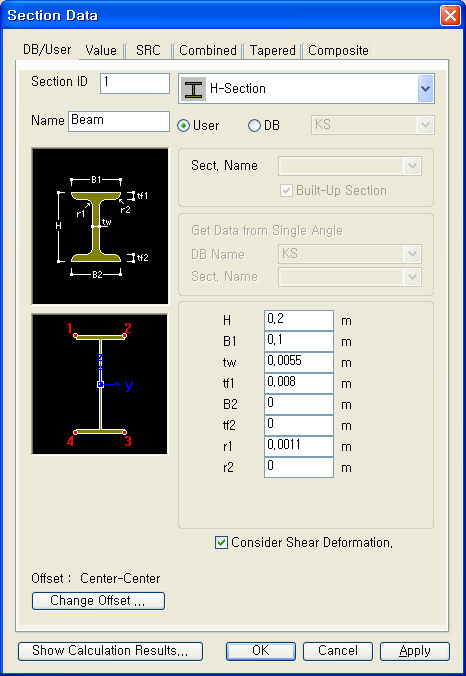Toggle Consider Shear Deformation checkbox
This screenshot has width=466, height=676.
[x=221, y=542]
